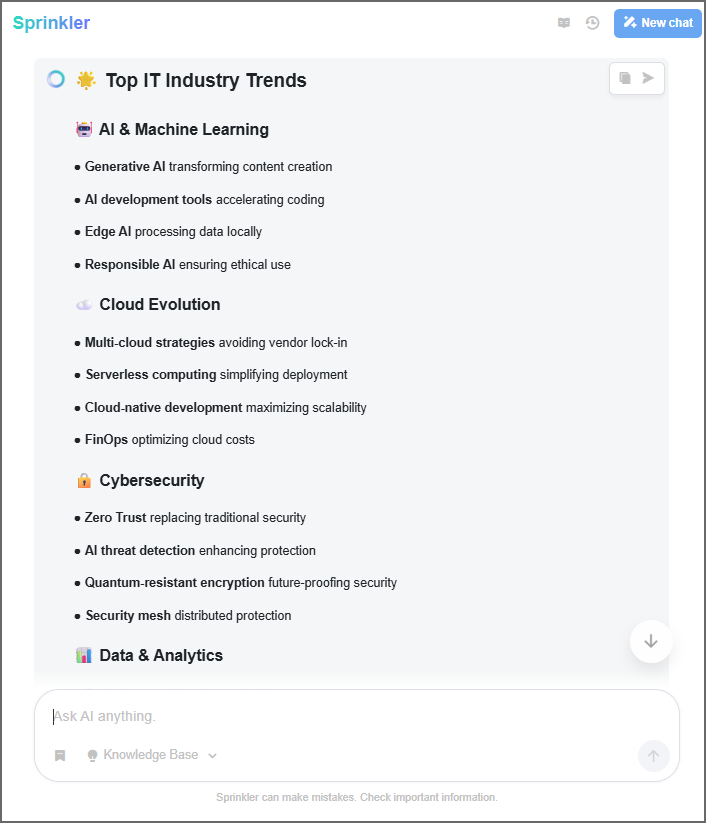Click the chevron next to Knowledge Base
The height and width of the screenshot is (823, 706).
212,756
